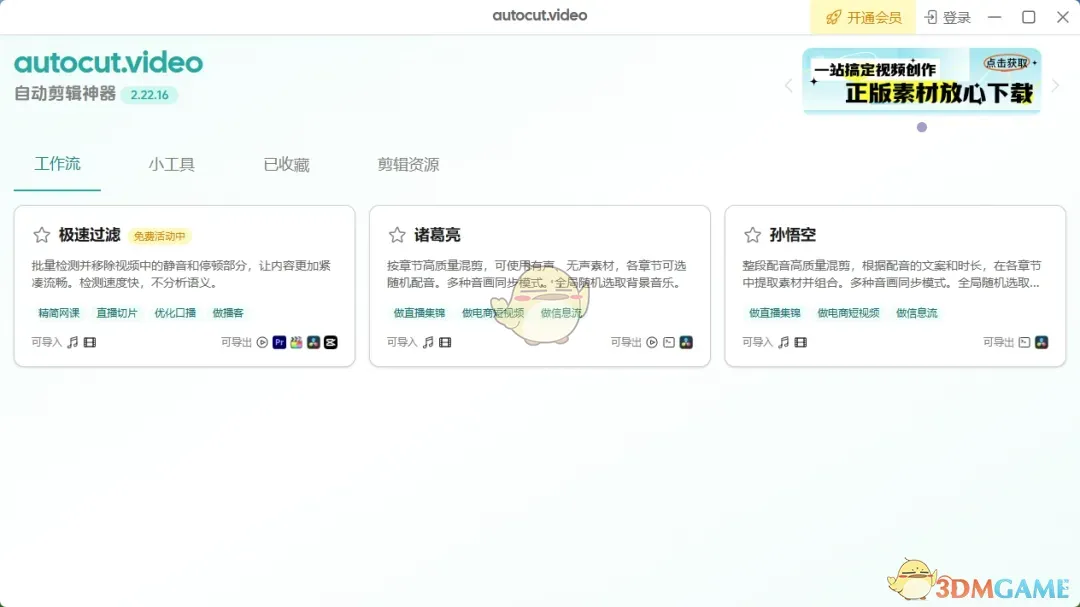Switch to the 小工具 tab
This screenshot has height=607, width=1080.
point(171,165)
